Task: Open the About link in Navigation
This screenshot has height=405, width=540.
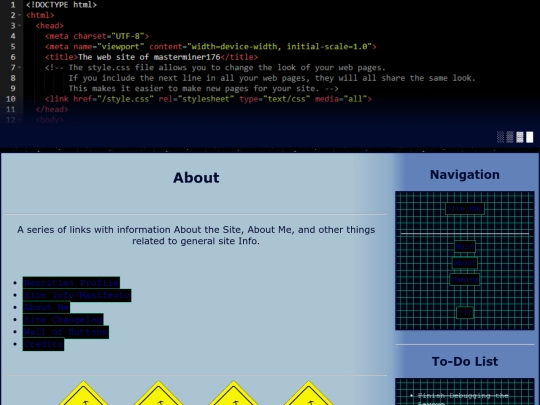Action: (465, 263)
